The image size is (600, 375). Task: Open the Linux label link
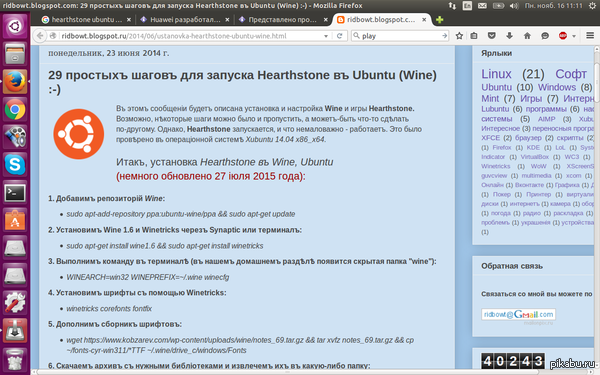pos(496,74)
